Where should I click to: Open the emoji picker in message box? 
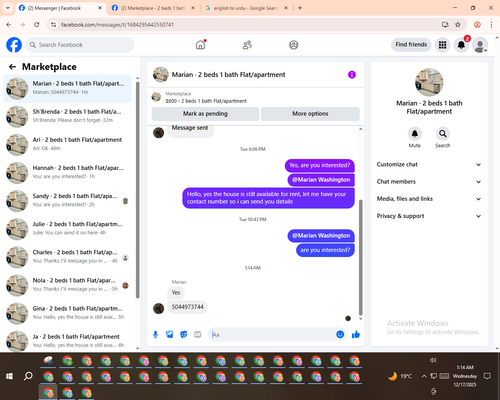point(340,334)
